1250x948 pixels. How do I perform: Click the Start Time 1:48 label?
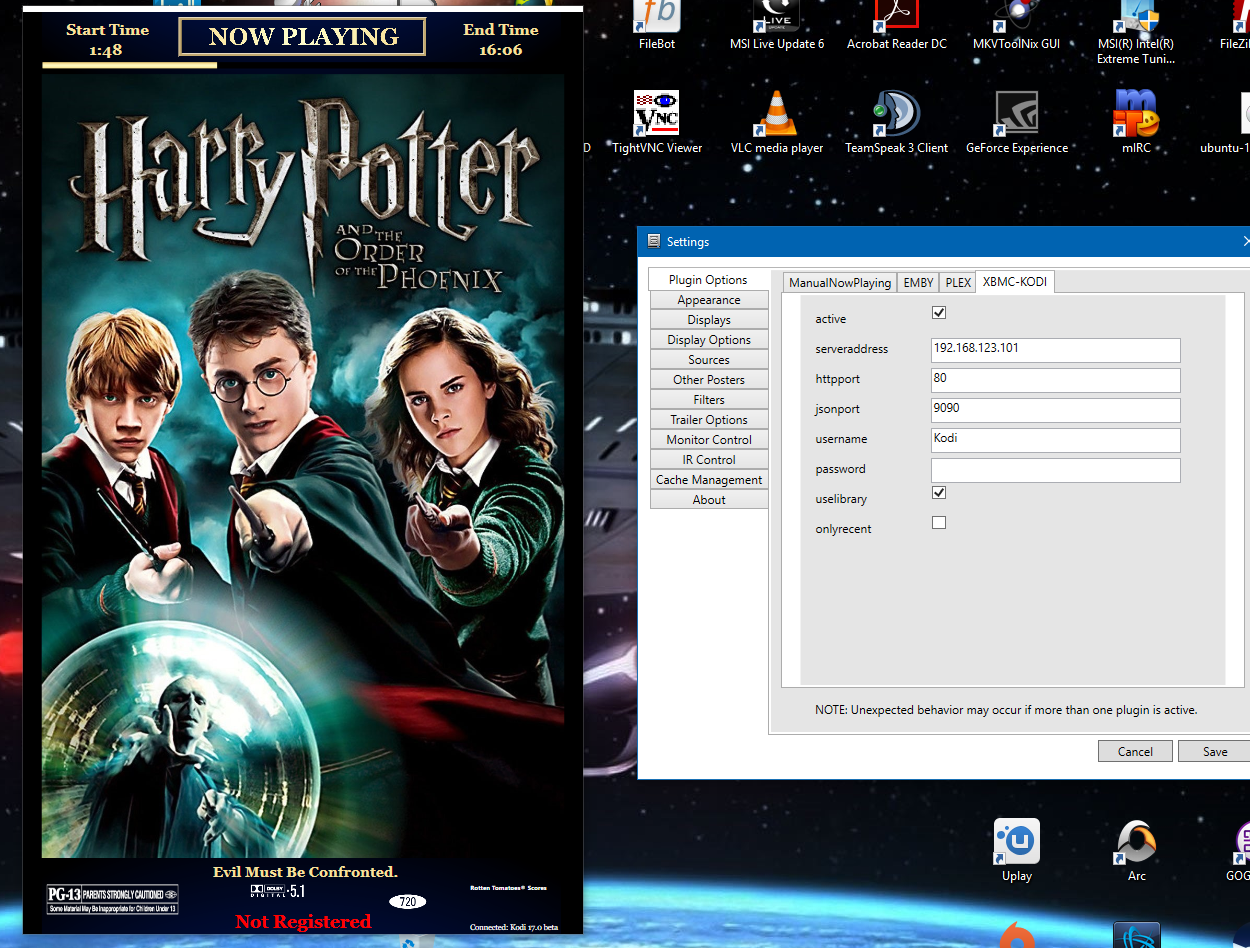click(107, 40)
